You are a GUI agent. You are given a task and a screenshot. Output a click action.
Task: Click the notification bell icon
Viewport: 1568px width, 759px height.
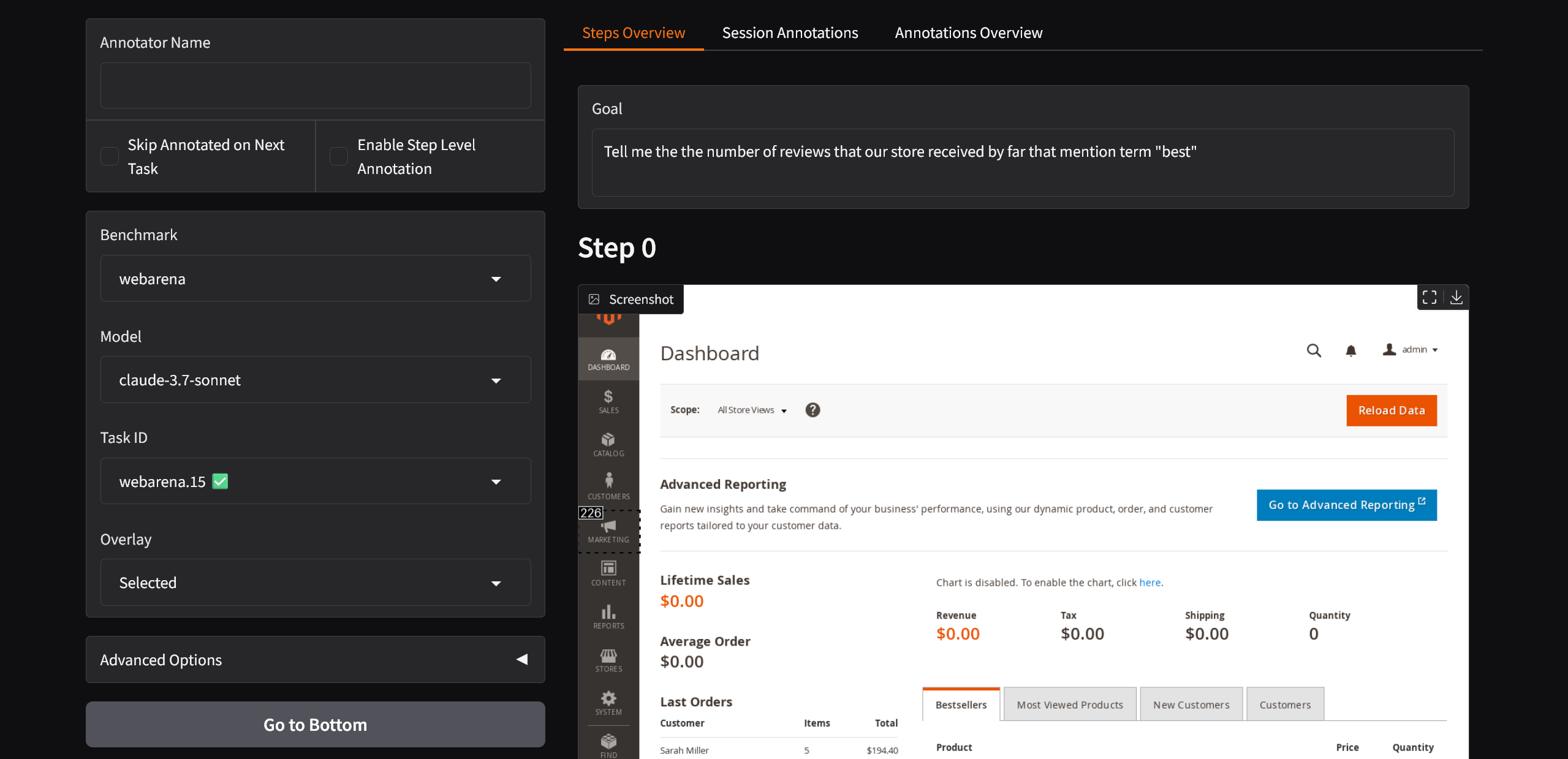click(1350, 350)
